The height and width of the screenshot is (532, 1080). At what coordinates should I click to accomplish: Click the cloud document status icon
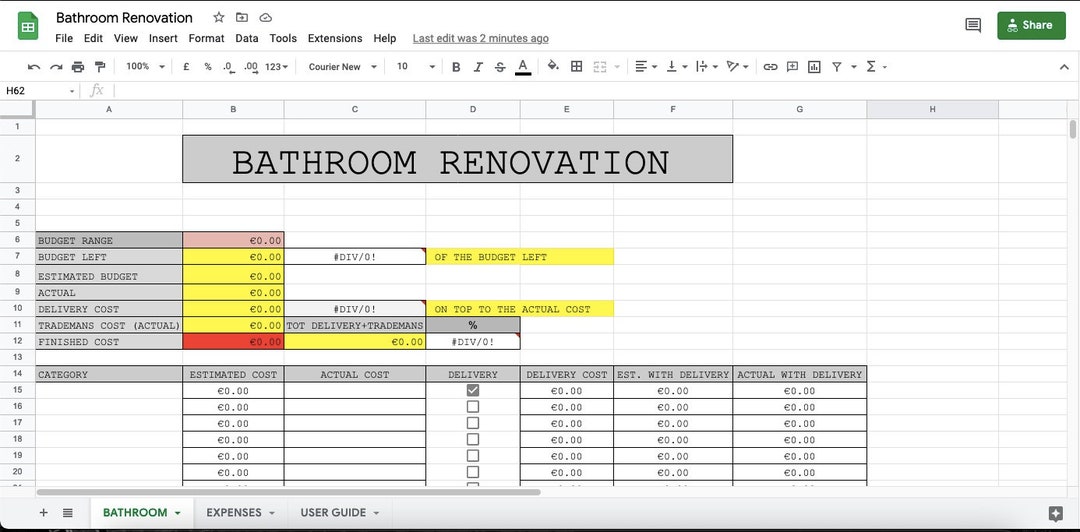pyautogui.click(x=265, y=17)
